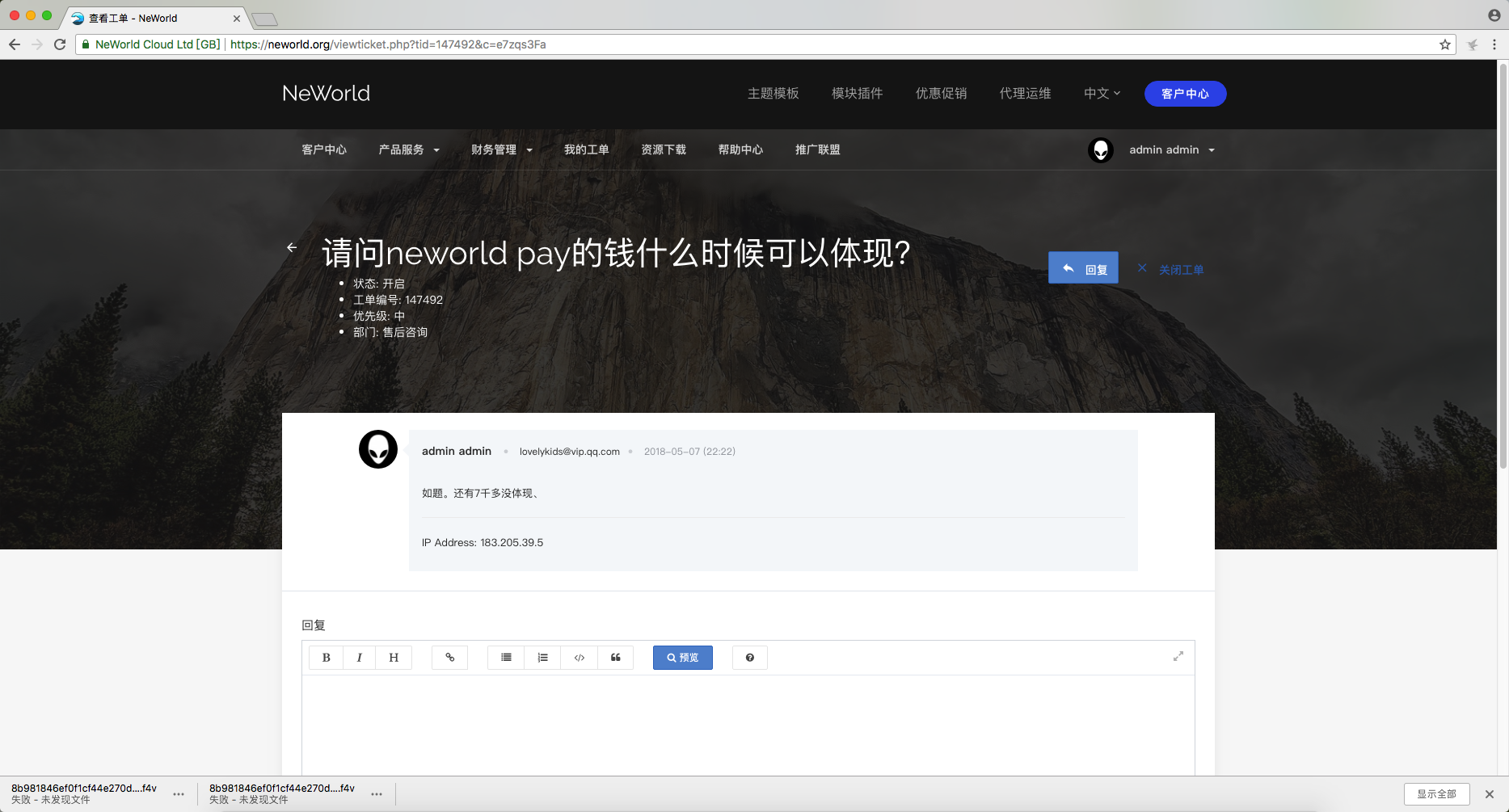Screen dimensions: 1509x812
Task: Open 客户中心 in the sub navigation
Action: tap(324, 150)
